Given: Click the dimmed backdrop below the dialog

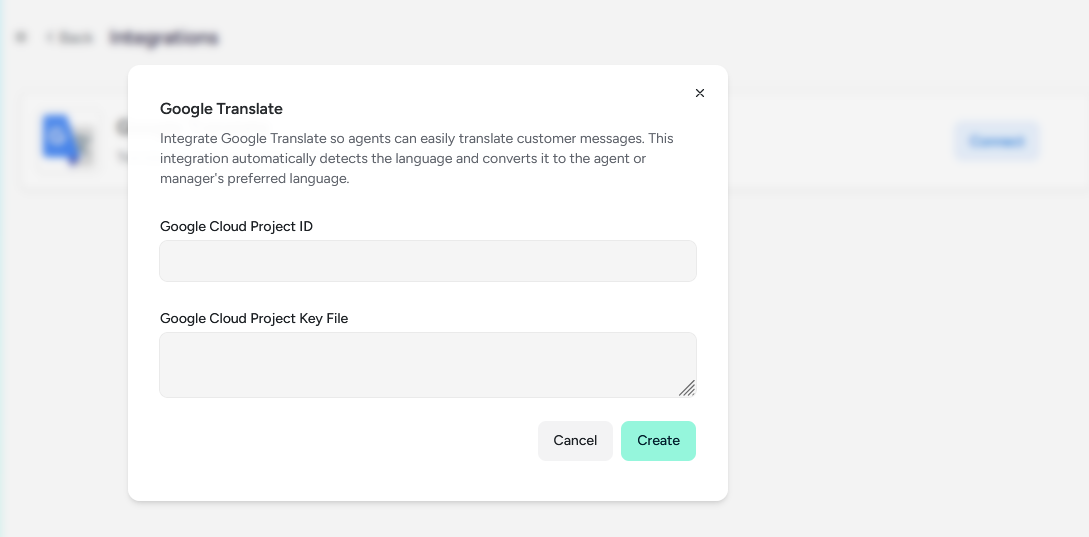Looking at the screenshot, I should coord(428,520).
